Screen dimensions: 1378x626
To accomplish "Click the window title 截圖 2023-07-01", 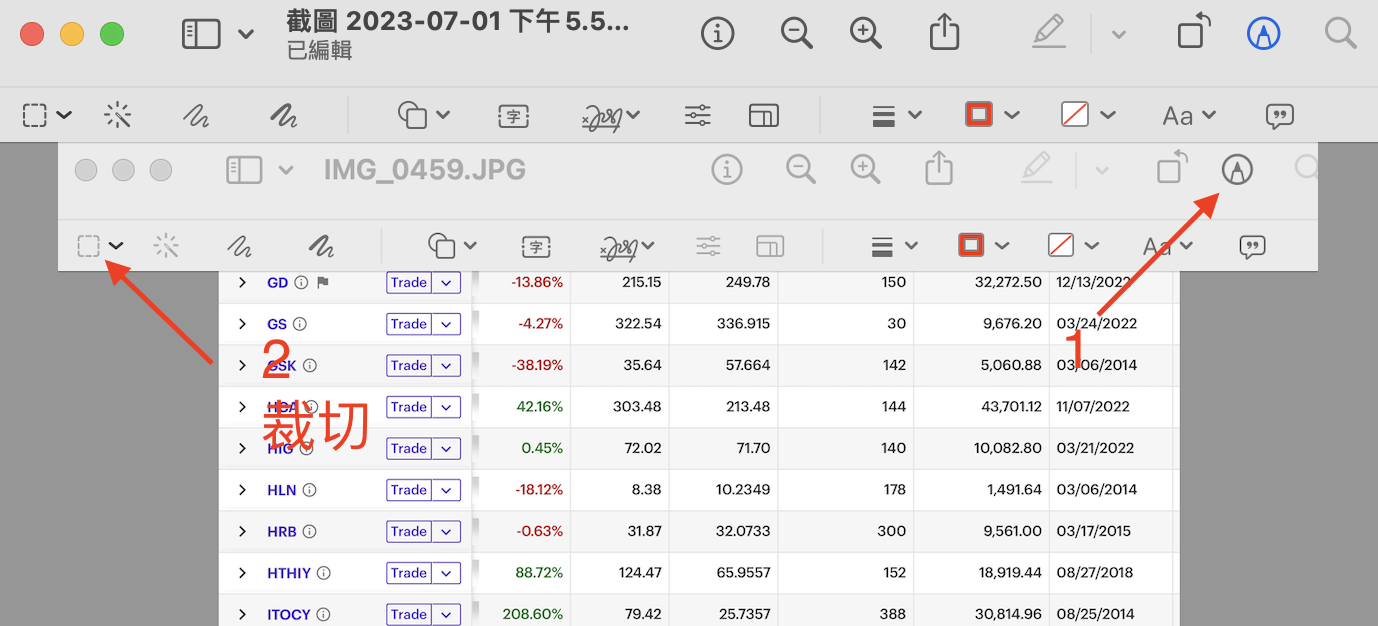I will [x=458, y=22].
